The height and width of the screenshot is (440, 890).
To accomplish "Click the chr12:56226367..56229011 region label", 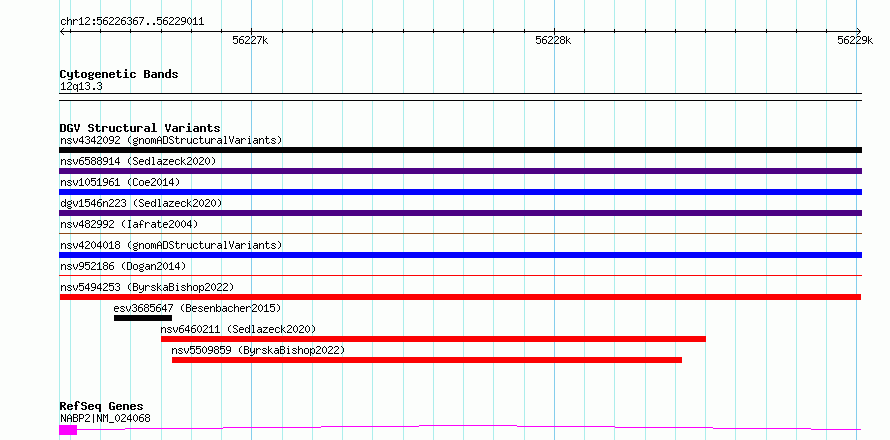I will click(x=132, y=22).
